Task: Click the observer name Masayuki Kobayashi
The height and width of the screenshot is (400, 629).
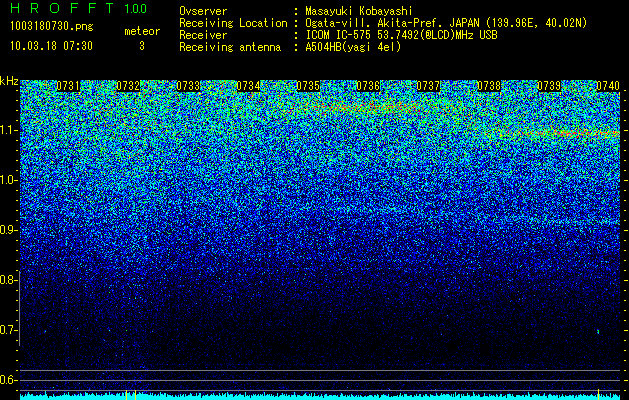Action: 359,11
